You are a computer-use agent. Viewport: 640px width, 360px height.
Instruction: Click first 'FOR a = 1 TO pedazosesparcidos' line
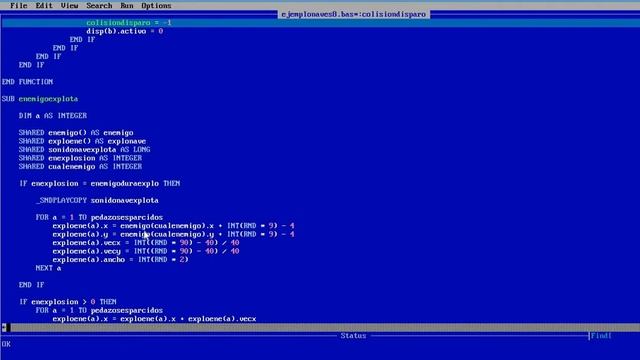(99, 217)
